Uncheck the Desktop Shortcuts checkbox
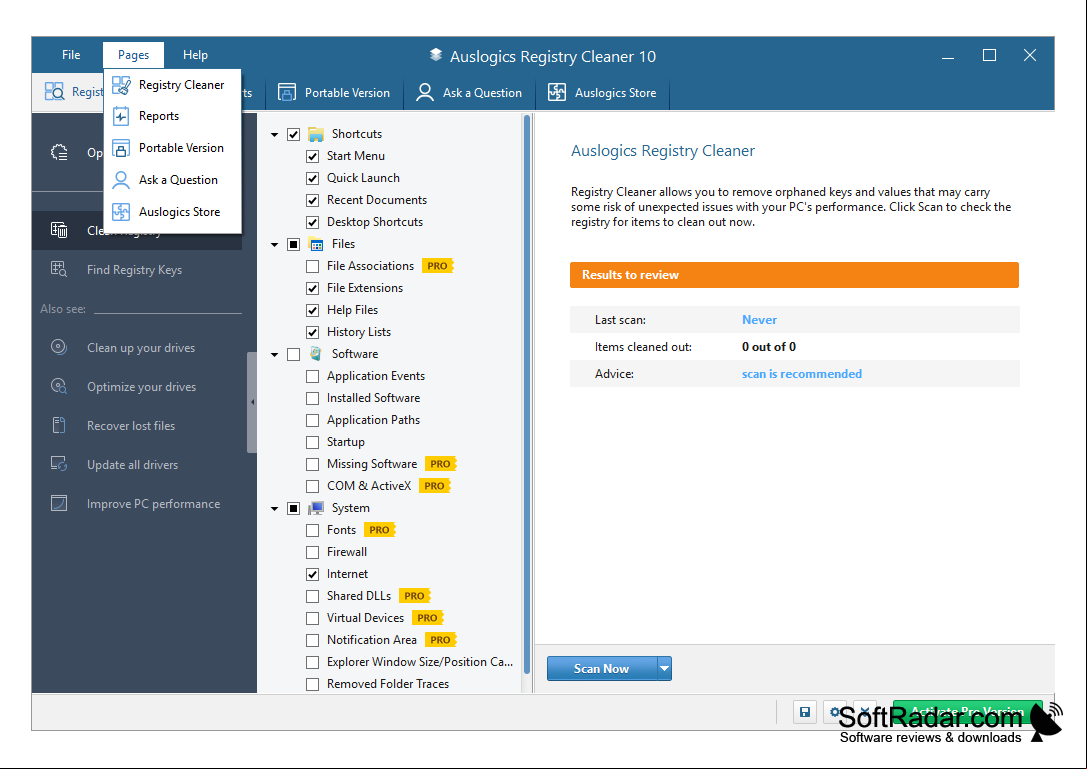Image resolution: width=1087 pixels, height=769 pixels. click(313, 223)
